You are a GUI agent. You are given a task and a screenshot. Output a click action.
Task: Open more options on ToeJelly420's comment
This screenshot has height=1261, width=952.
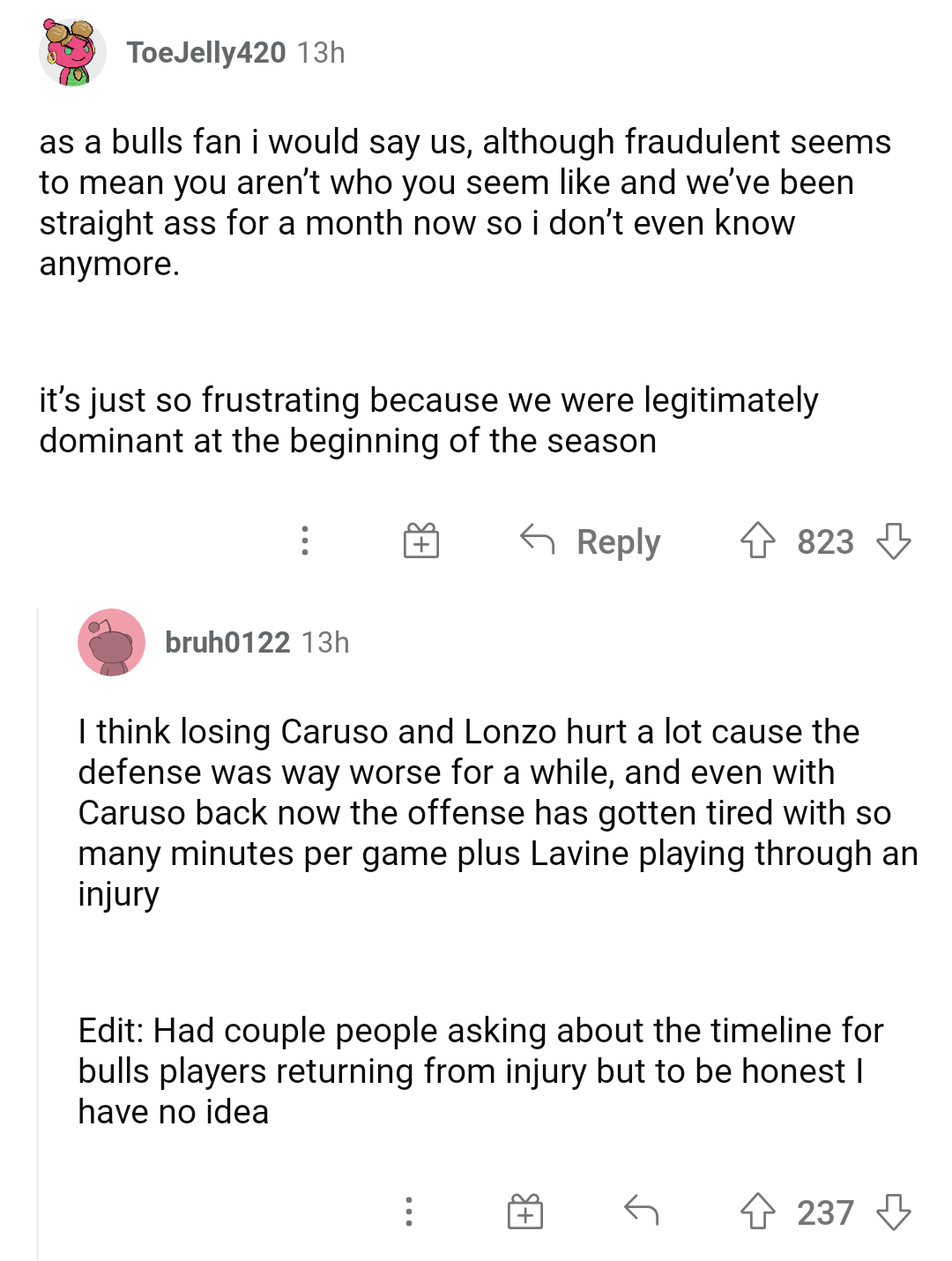click(x=305, y=541)
